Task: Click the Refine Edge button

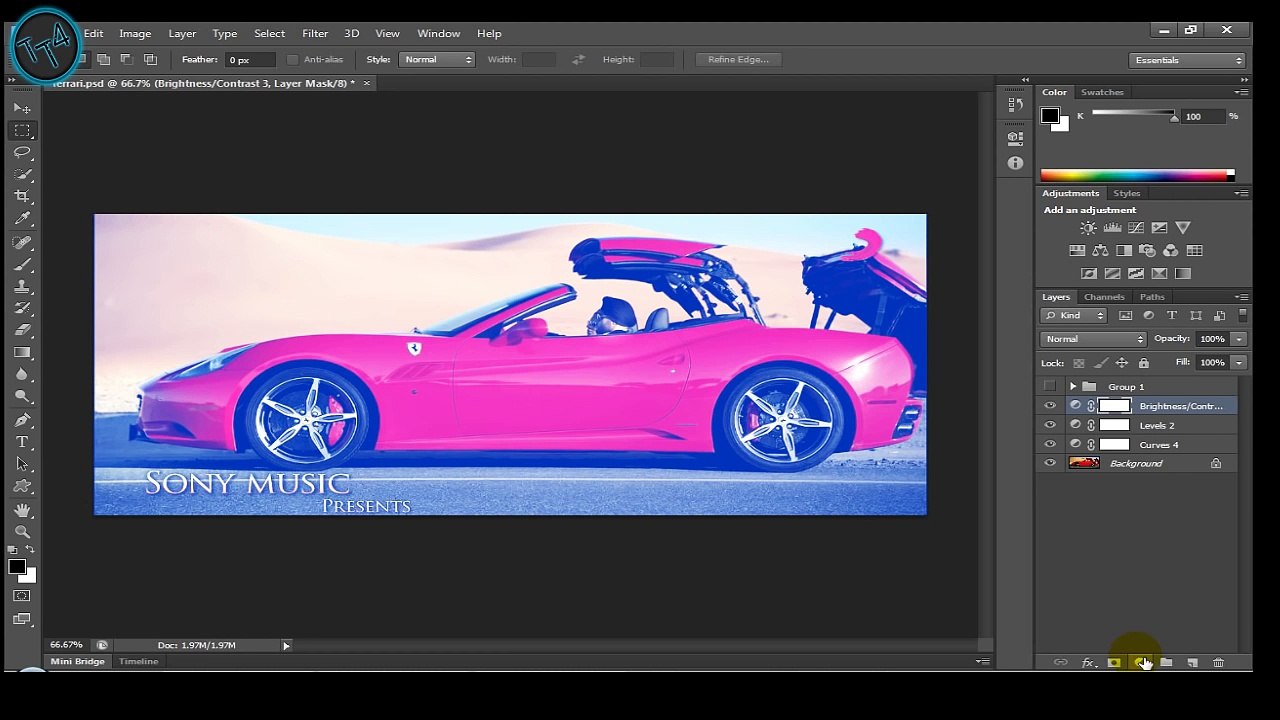Action: (738, 60)
